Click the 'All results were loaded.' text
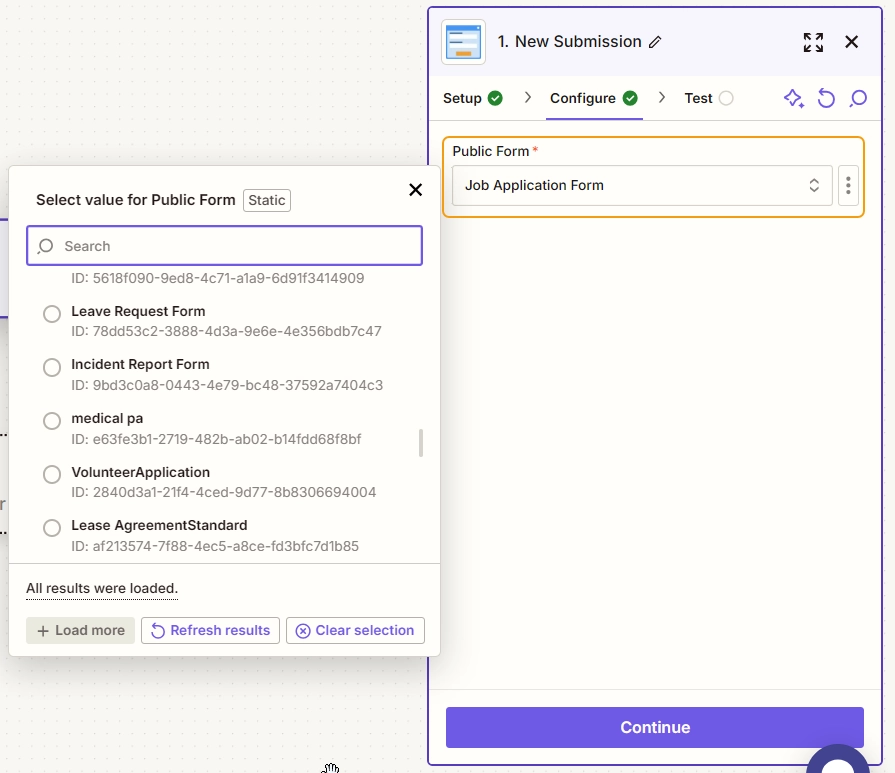The image size is (895, 773). tap(102, 589)
